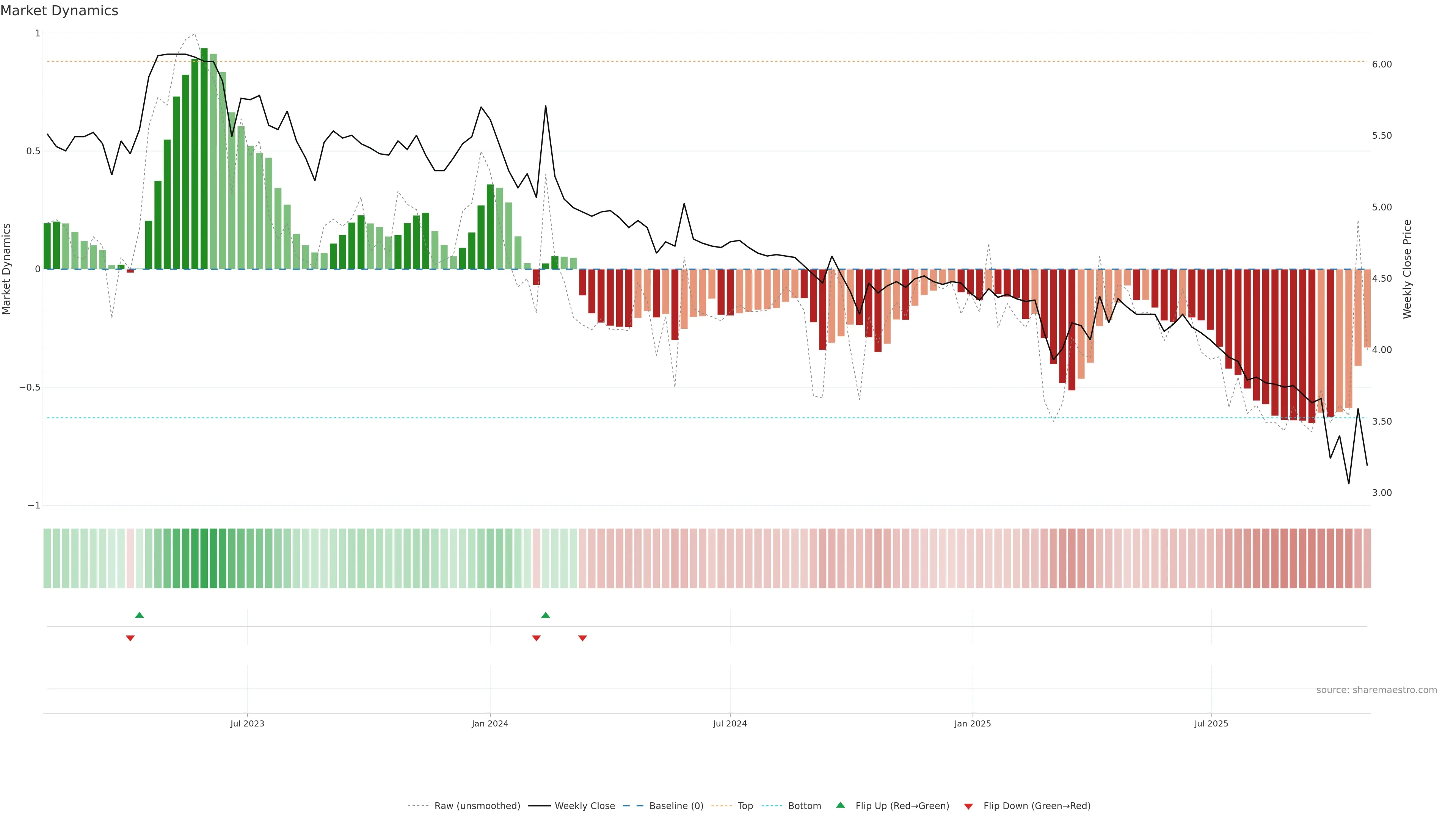Click the Market Dynamics chart title

(60, 11)
